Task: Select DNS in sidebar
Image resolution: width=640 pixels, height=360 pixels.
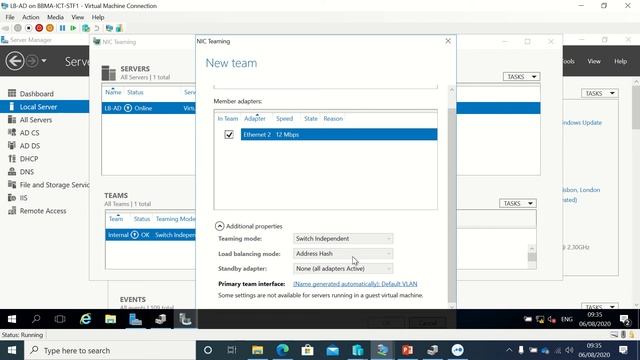Action: tap(27, 172)
